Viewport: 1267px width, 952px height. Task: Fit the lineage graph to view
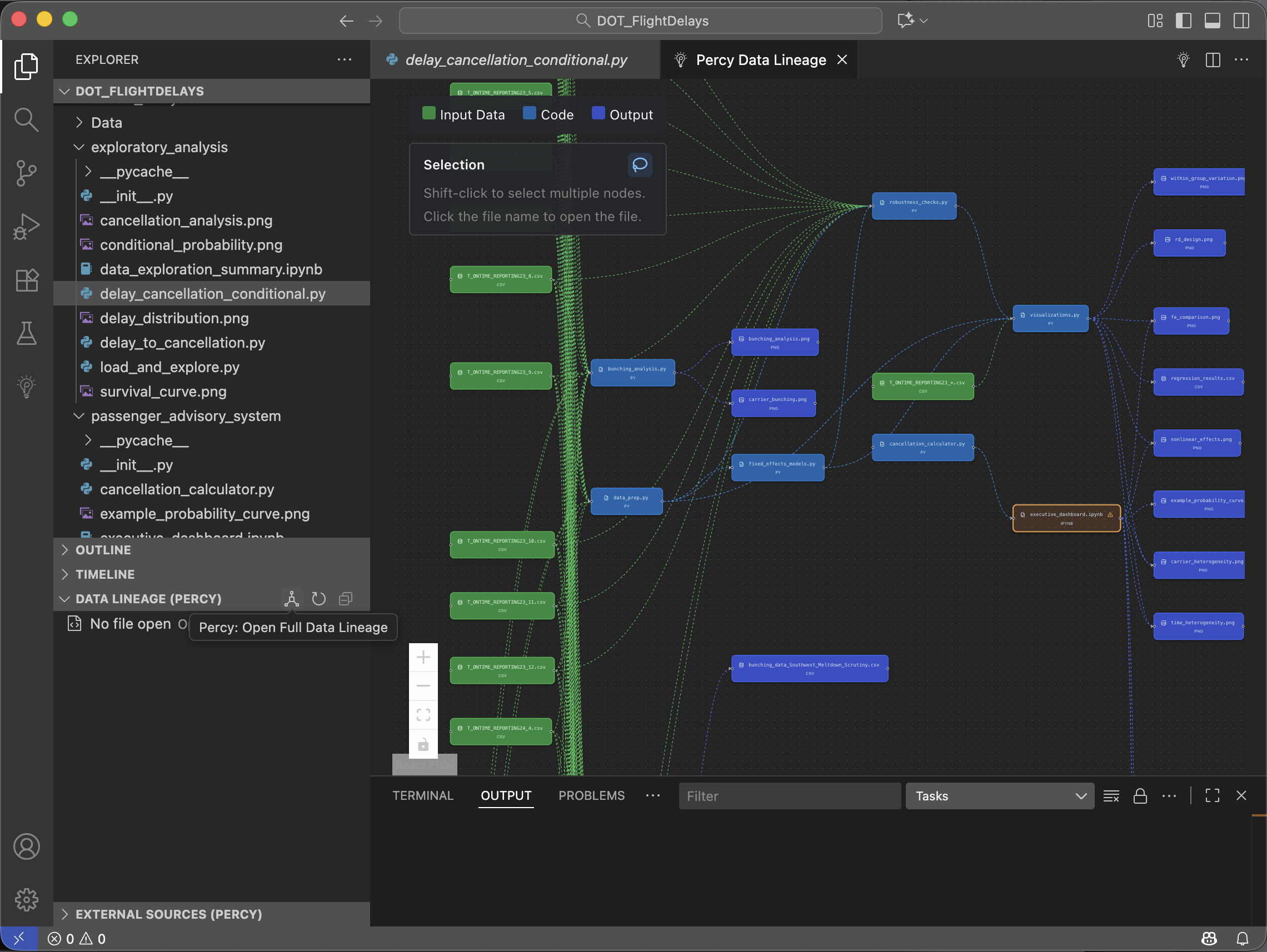423,714
